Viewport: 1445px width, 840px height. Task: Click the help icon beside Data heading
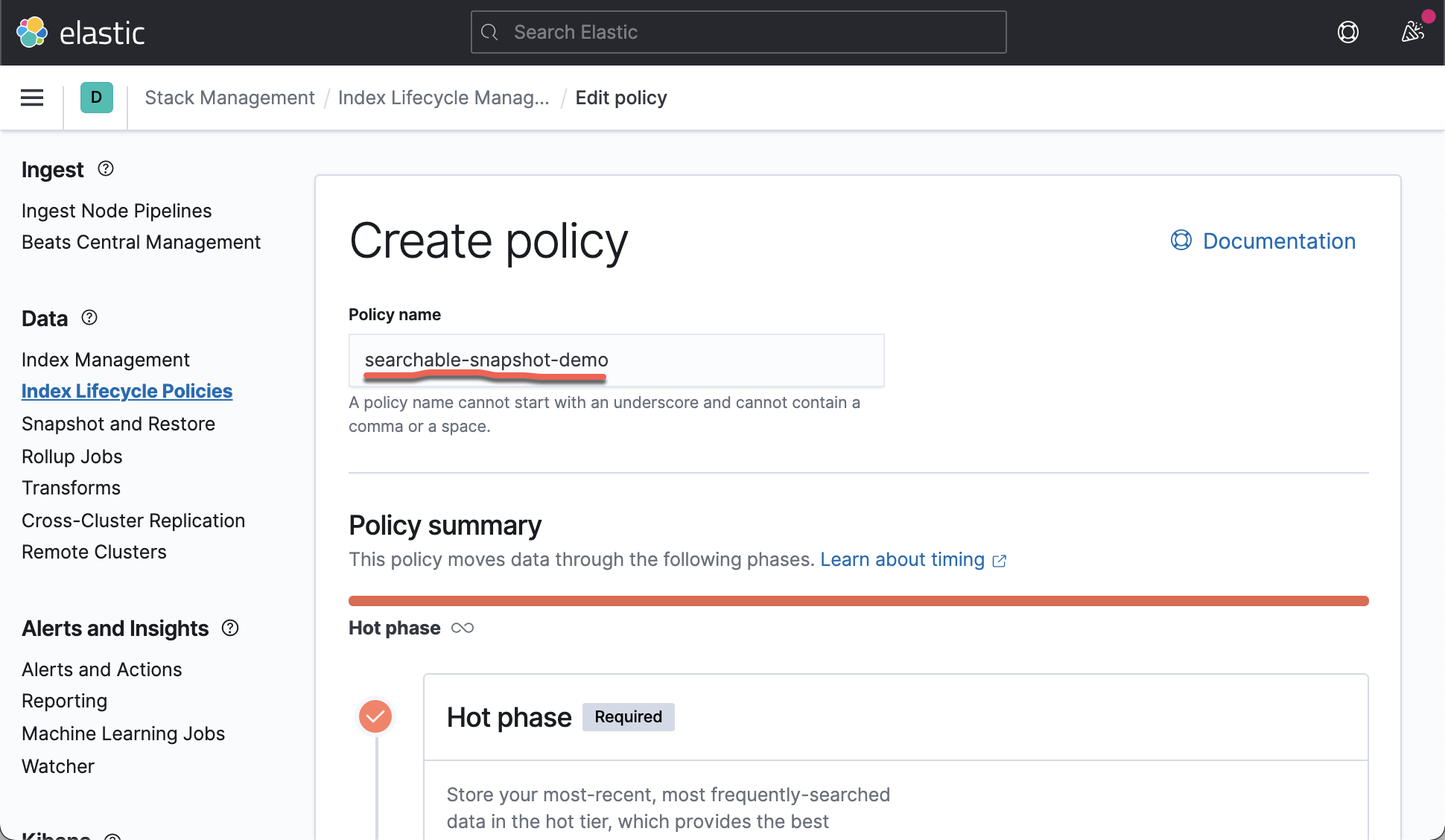pyautogui.click(x=89, y=317)
